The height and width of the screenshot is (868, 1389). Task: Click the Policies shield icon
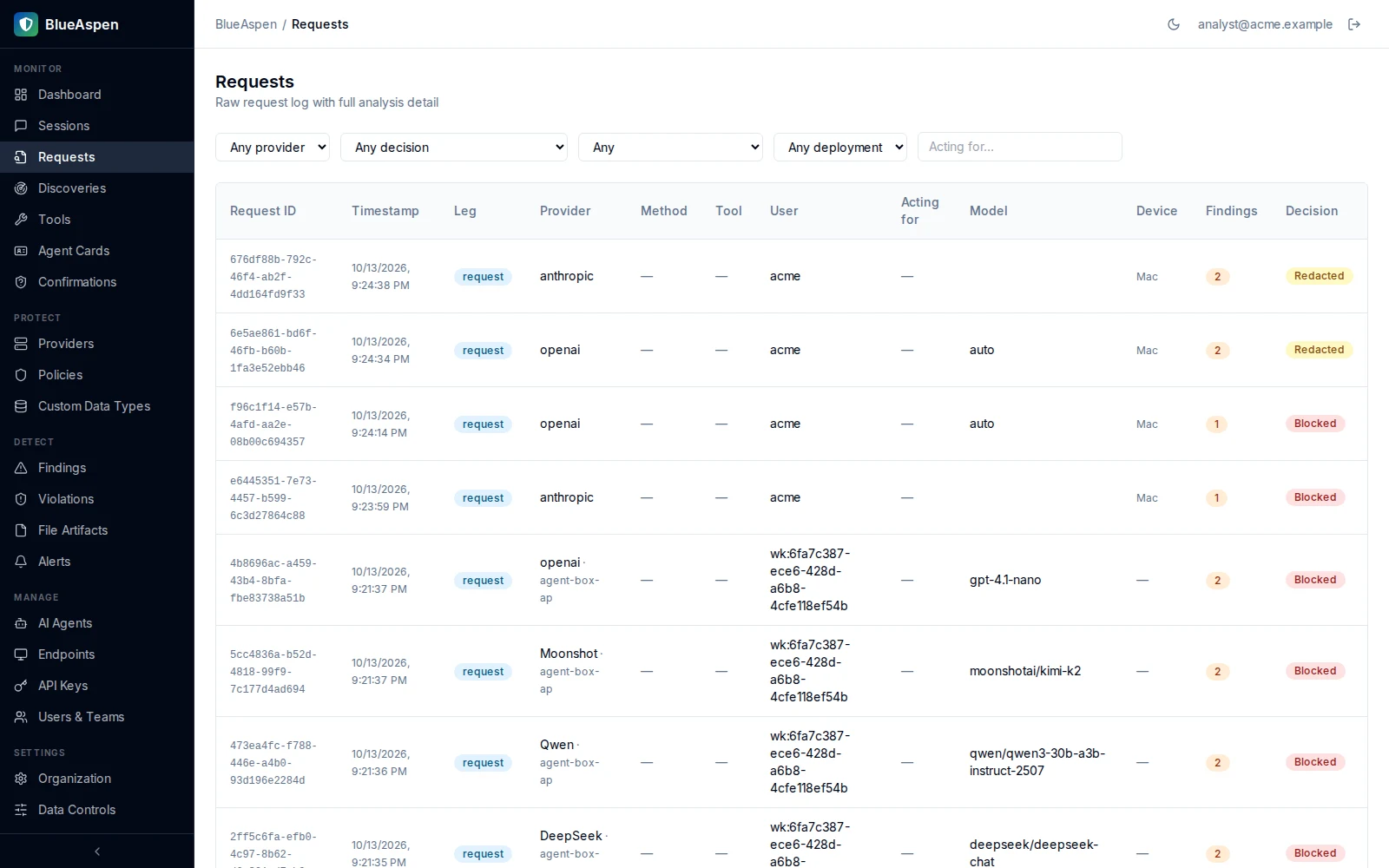coord(21,375)
